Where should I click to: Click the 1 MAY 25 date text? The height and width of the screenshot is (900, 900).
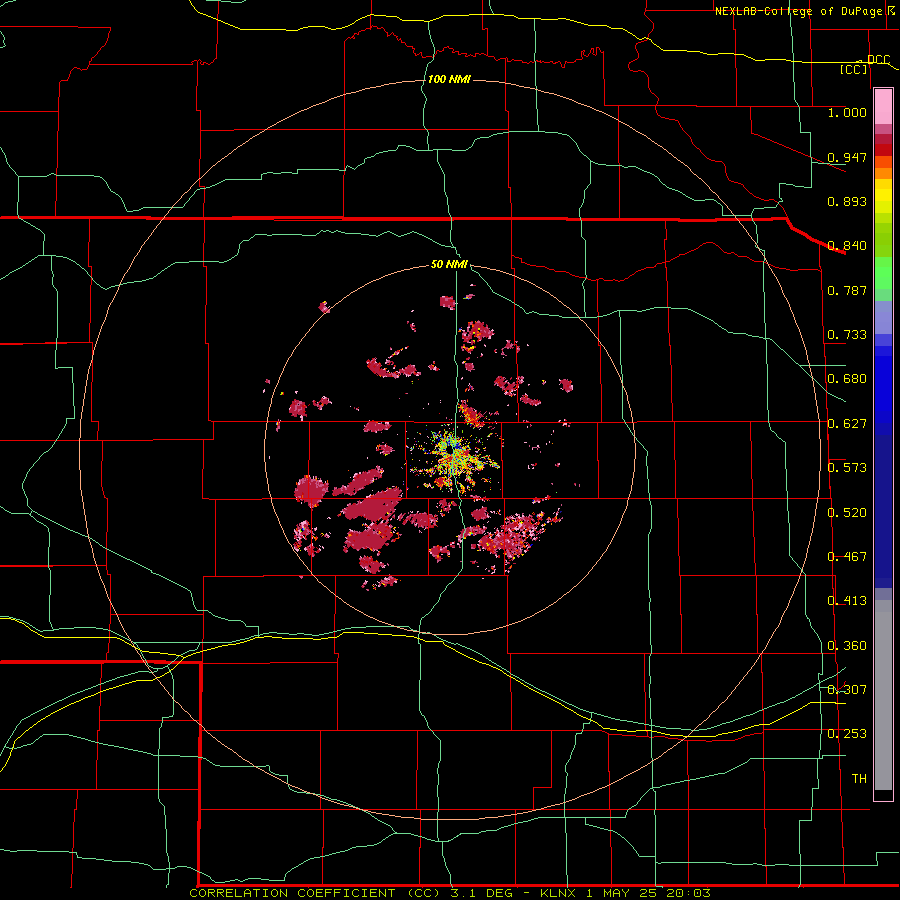[621, 893]
